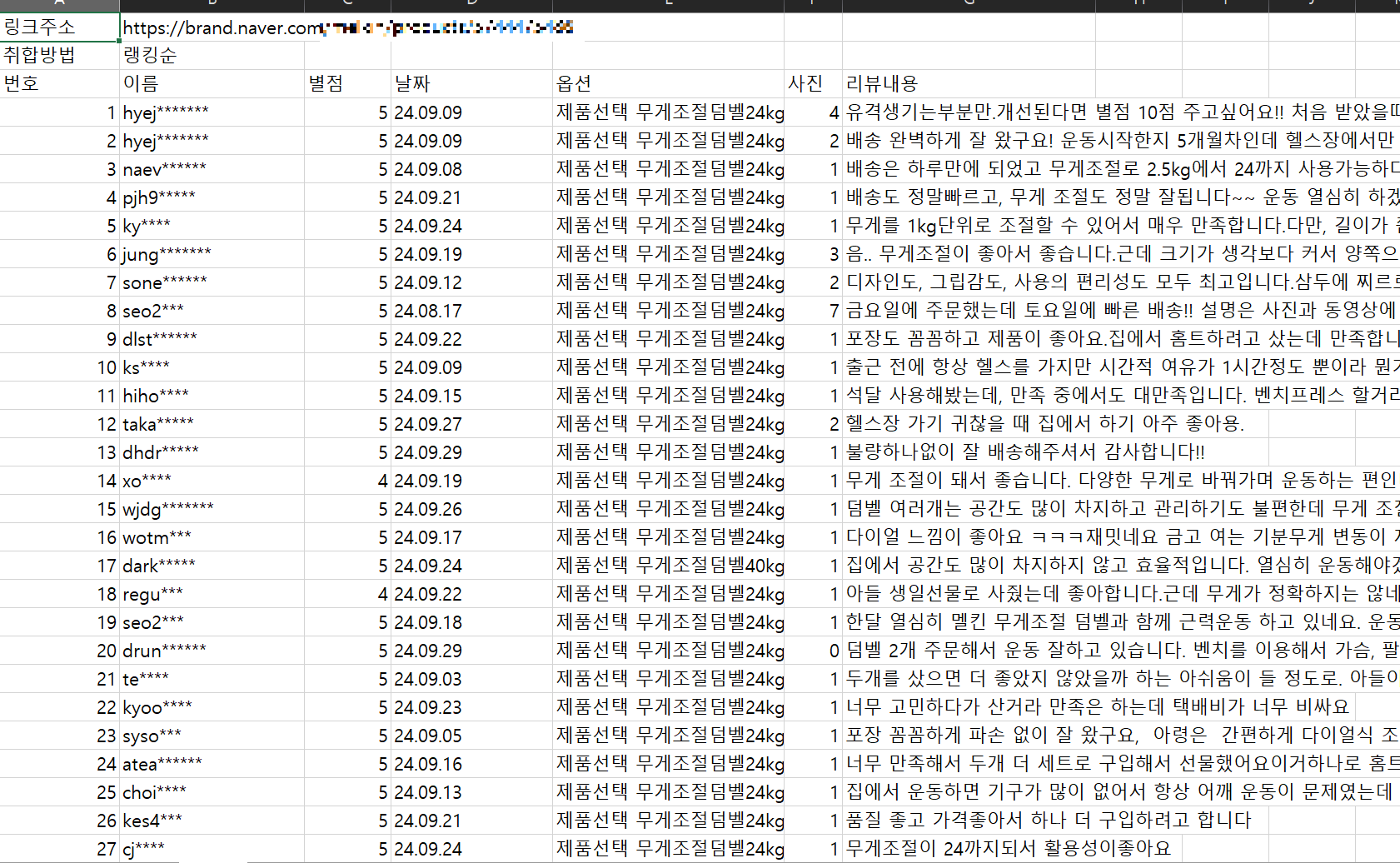Image resolution: width=1400 pixels, height=863 pixels.
Task: Select the name cell 'naev******'
Action: pyautogui.click(x=212, y=169)
